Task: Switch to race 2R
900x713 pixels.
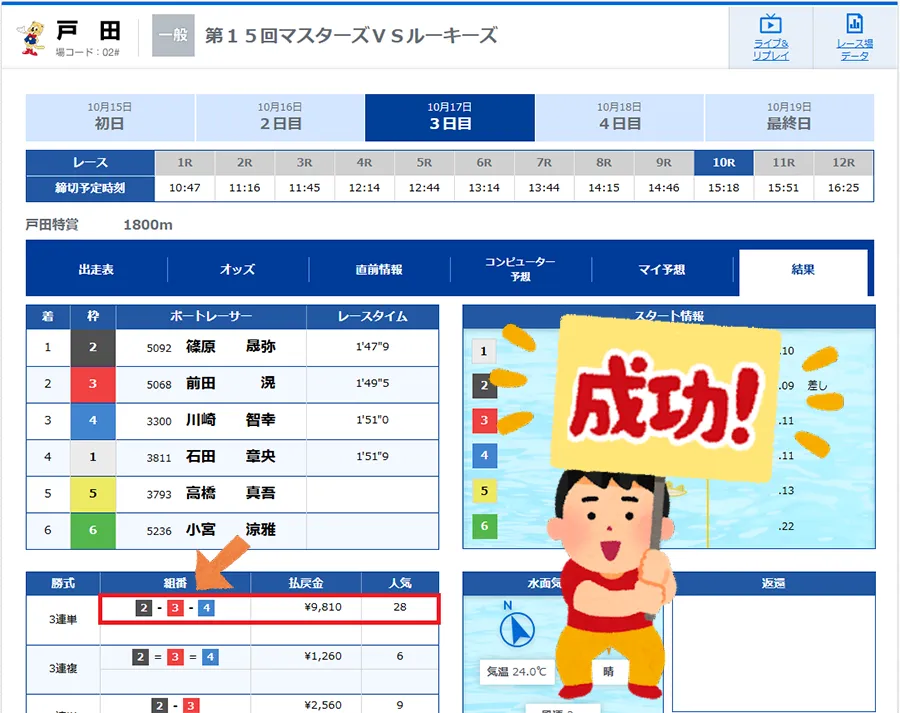Action: 245,163
